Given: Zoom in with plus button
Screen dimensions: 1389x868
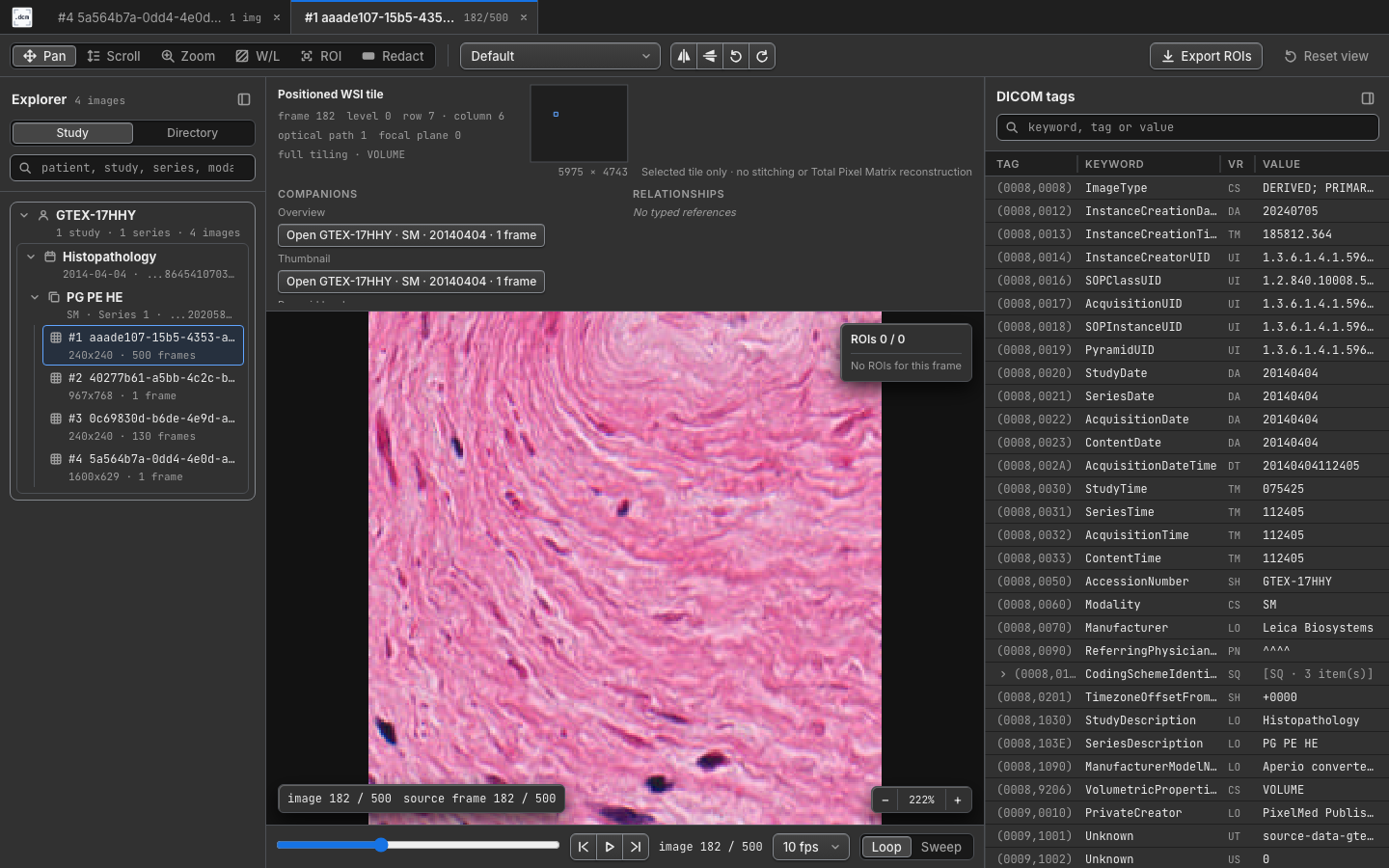Looking at the screenshot, I should (x=958, y=800).
